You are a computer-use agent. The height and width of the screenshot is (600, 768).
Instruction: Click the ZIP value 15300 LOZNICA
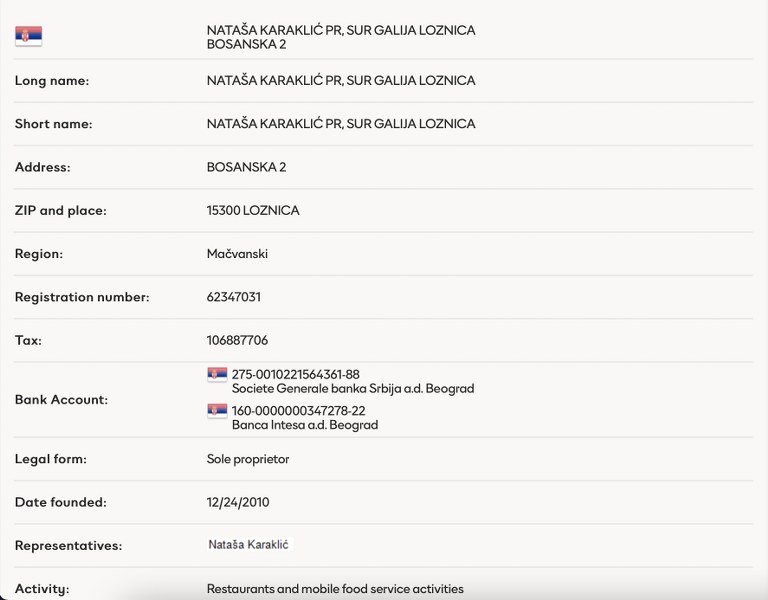click(252, 211)
